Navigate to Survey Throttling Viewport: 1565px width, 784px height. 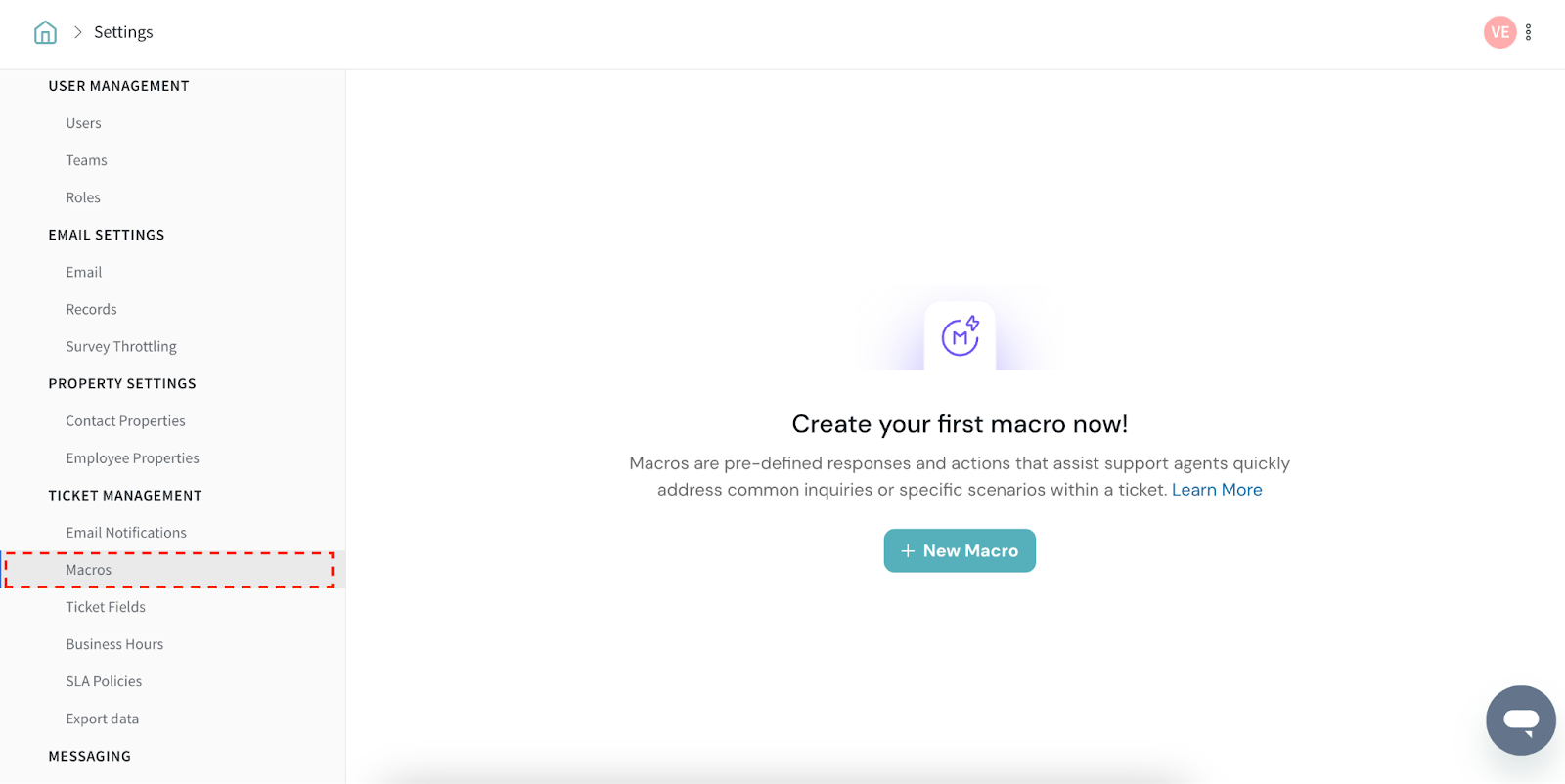click(121, 346)
